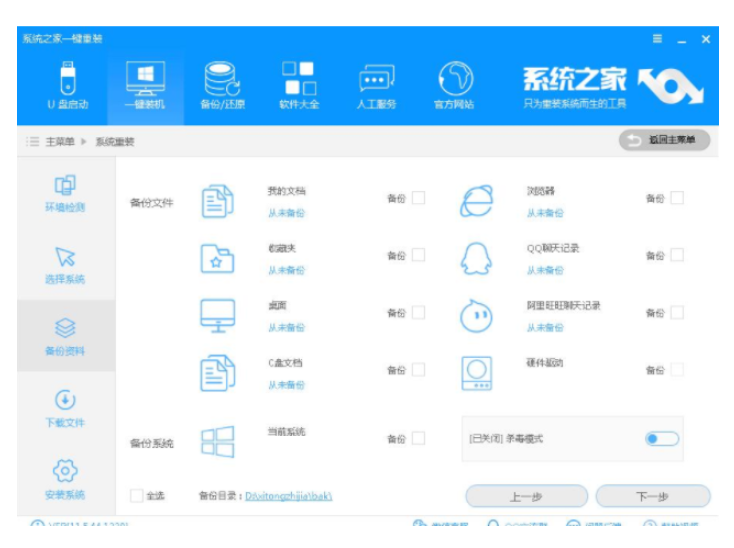734x548 pixels.
Task: Open the 人工服务 tab
Action: (x=376, y=86)
